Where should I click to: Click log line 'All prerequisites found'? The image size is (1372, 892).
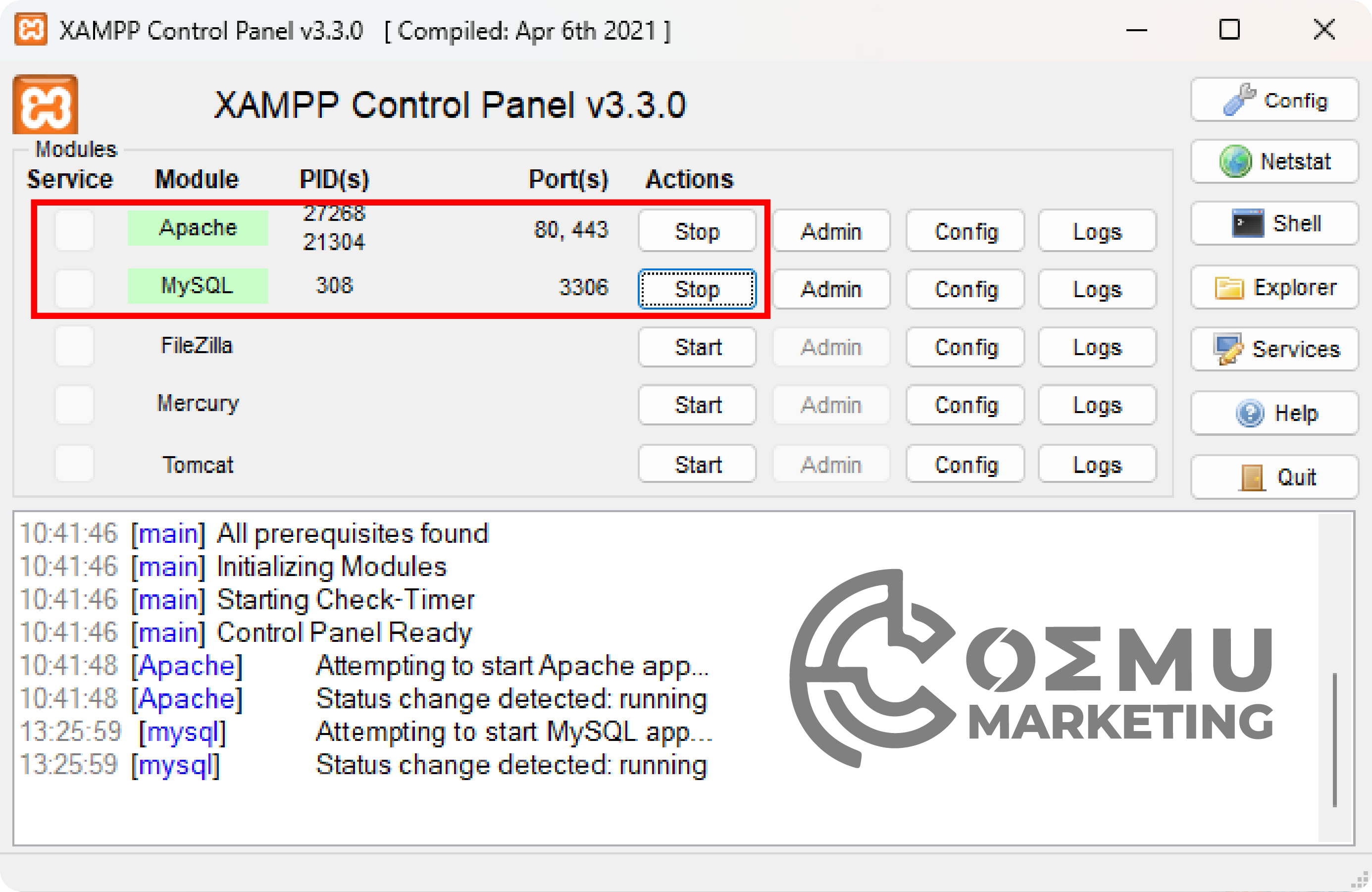(353, 533)
